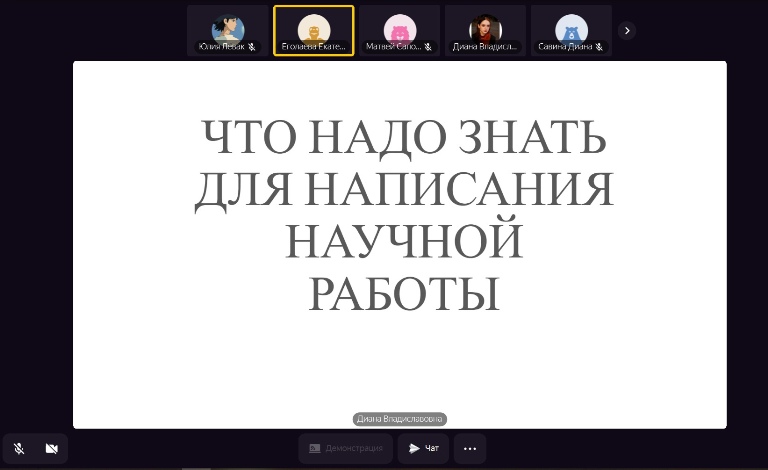Click the yellow avatar of the active speaker
Image resolution: width=768 pixels, height=470 pixels.
pyautogui.click(x=313, y=27)
